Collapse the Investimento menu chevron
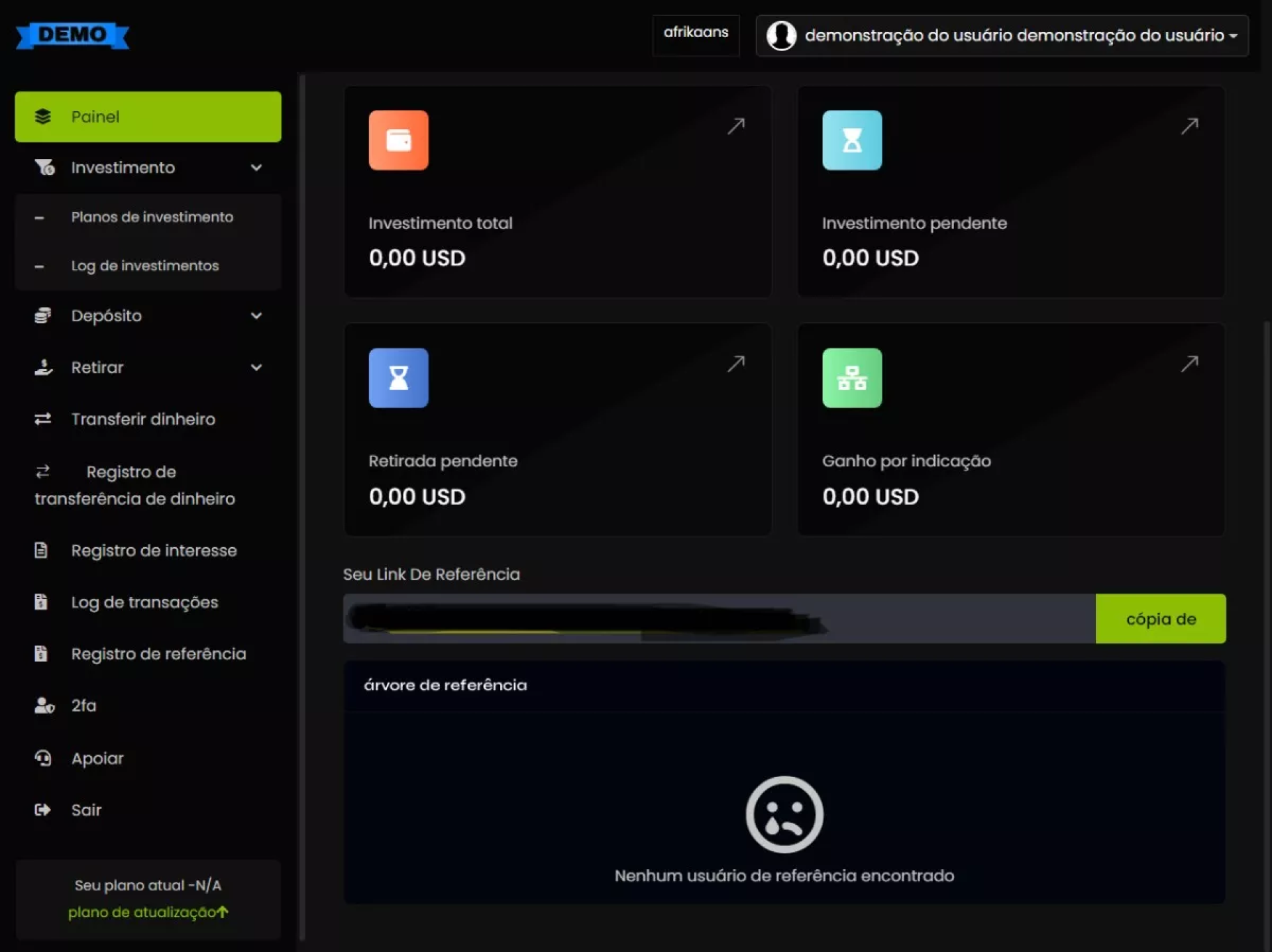1272x952 pixels. (x=256, y=168)
